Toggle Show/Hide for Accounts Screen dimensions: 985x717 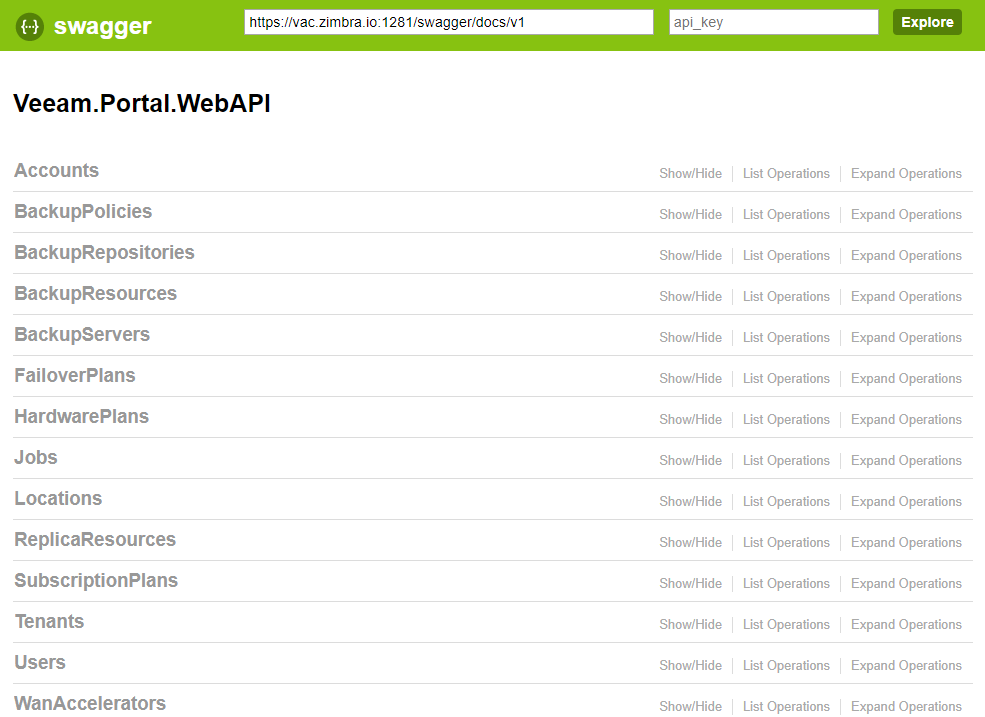click(x=690, y=173)
